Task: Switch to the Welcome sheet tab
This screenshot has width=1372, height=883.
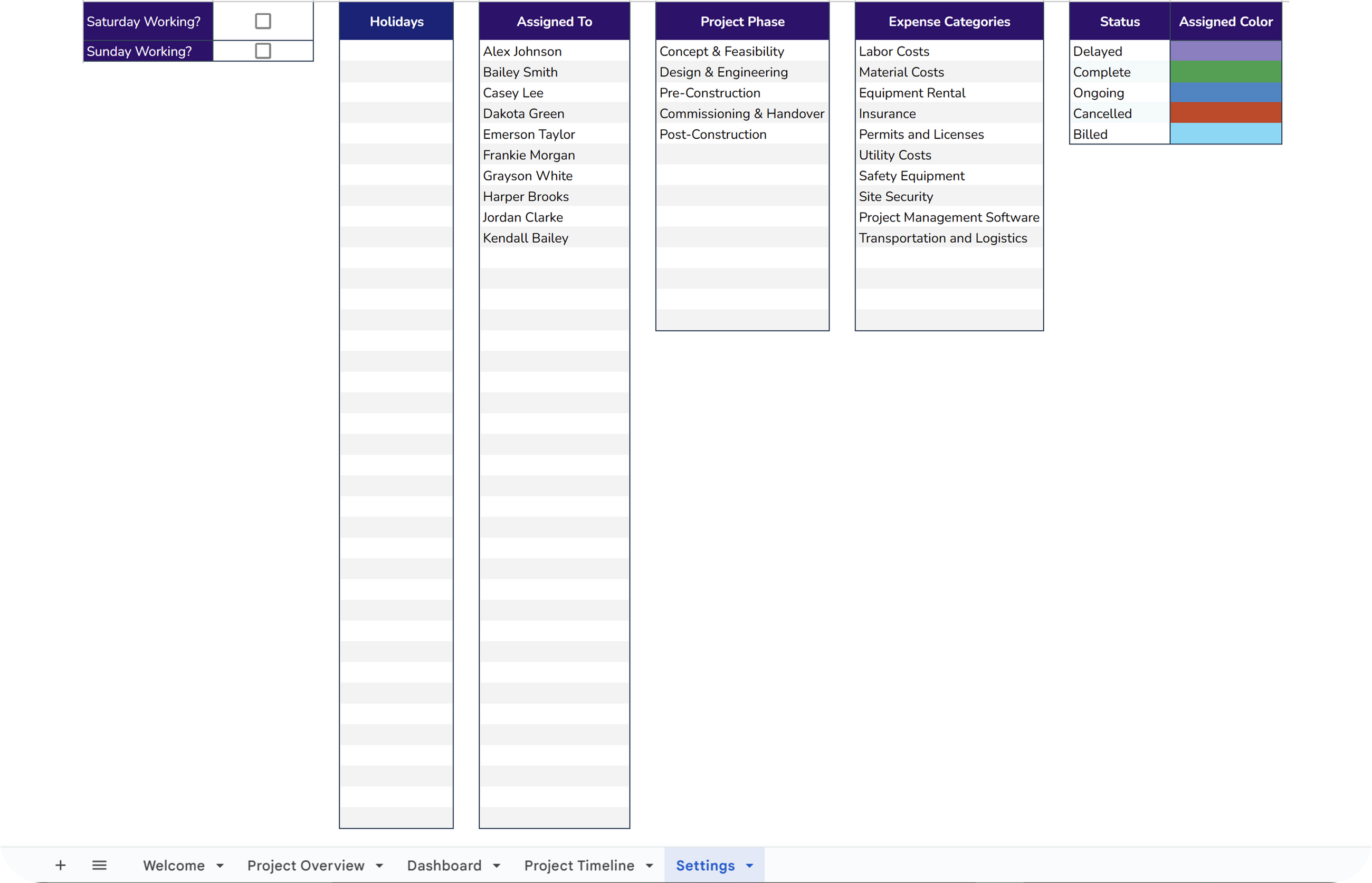Action: 174,865
